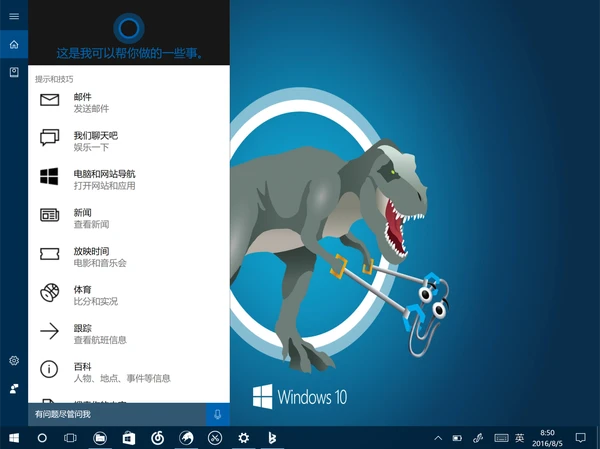Open Cortana settings gear in sidebar
The height and width of the screenshot is (449, 600).
14,360
